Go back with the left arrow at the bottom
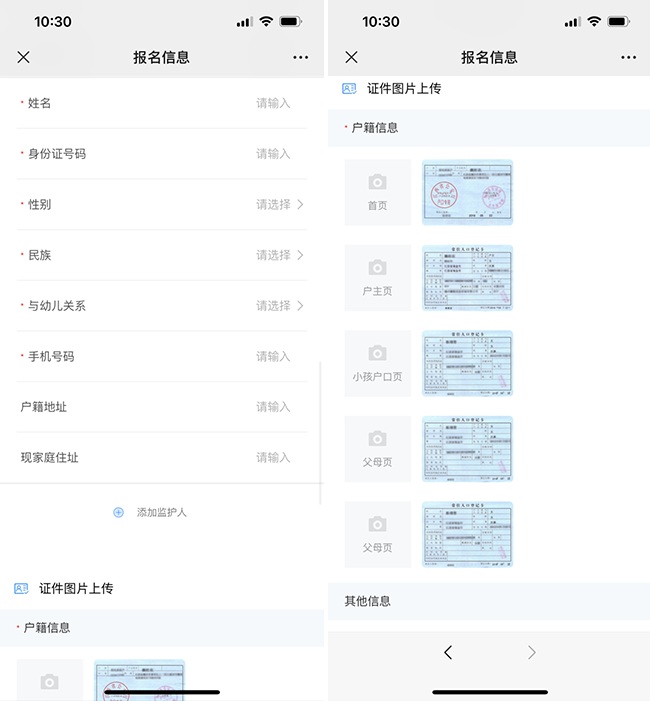This screenshot has height=701, width=650. point(448,652)
